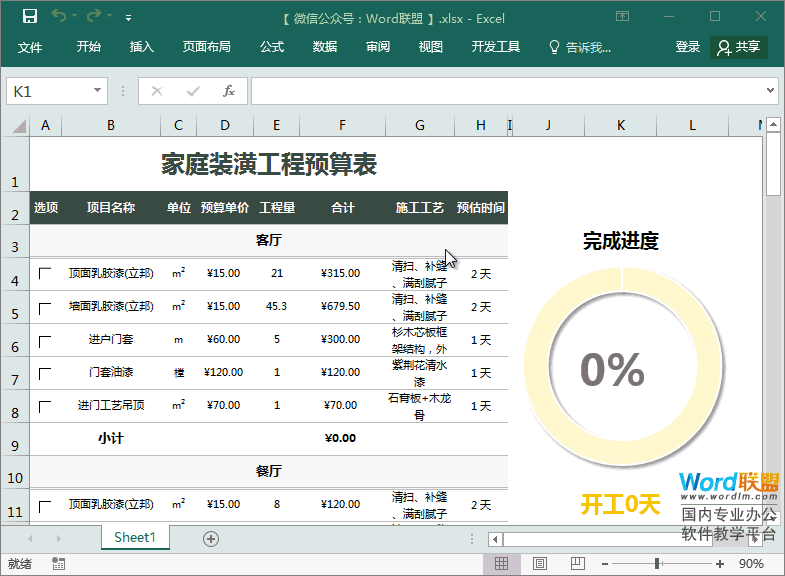Switch to the 数据 ribbon tab
The image size is (785, 576).
(x=324, y=47)
